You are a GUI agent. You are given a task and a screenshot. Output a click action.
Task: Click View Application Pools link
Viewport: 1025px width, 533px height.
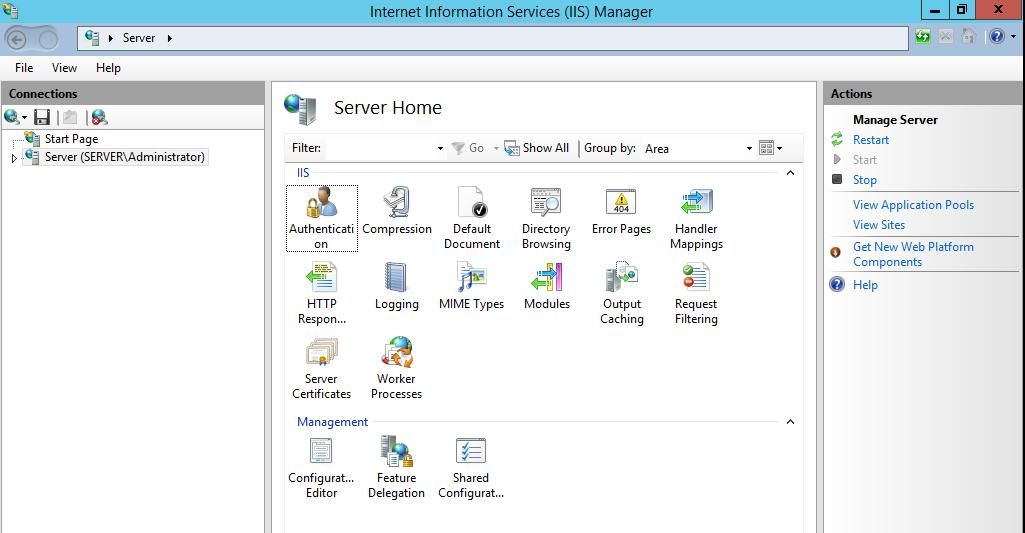tap(913, 205)
